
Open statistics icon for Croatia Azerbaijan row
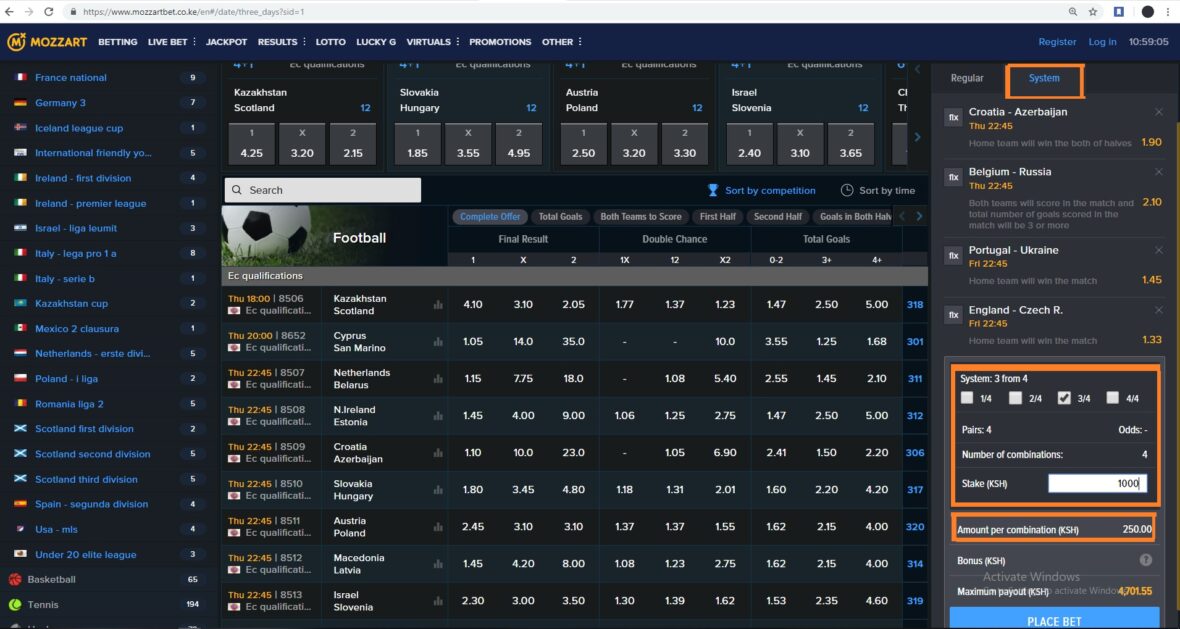[438, 453]
